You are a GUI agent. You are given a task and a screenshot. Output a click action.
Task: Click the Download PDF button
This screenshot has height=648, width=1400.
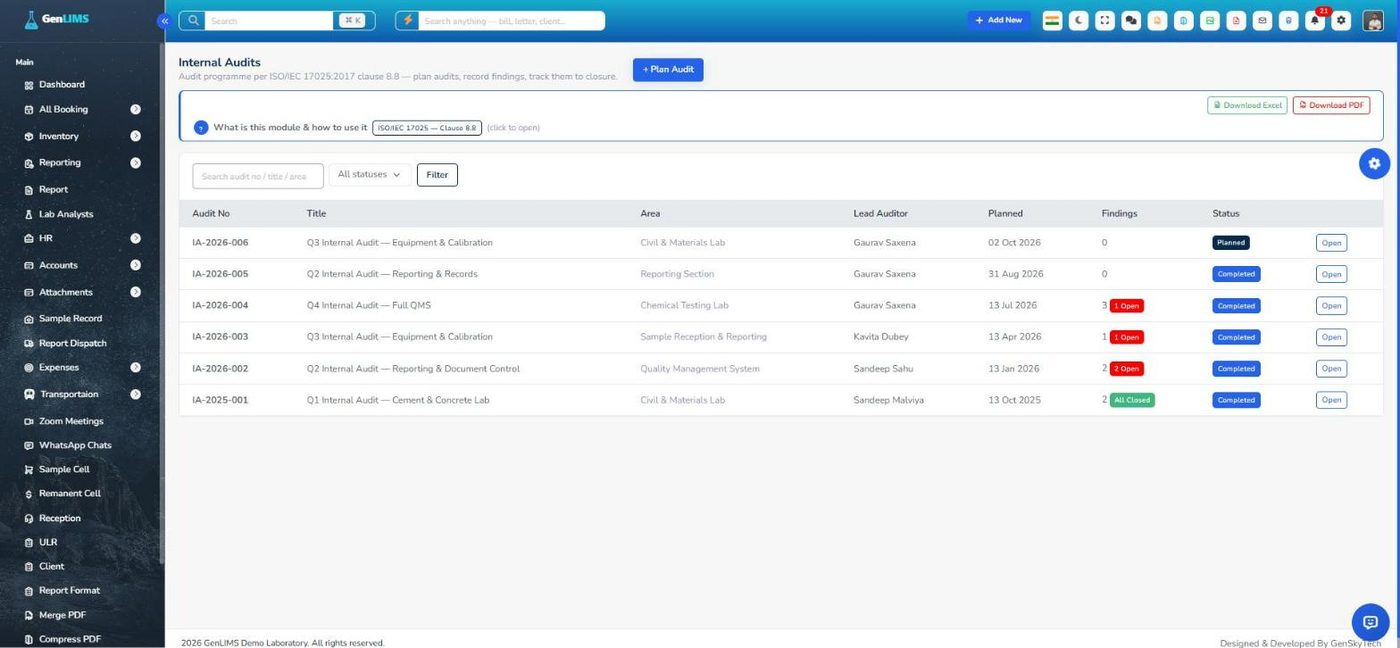pyautogui.click(x=1331, y=105)
